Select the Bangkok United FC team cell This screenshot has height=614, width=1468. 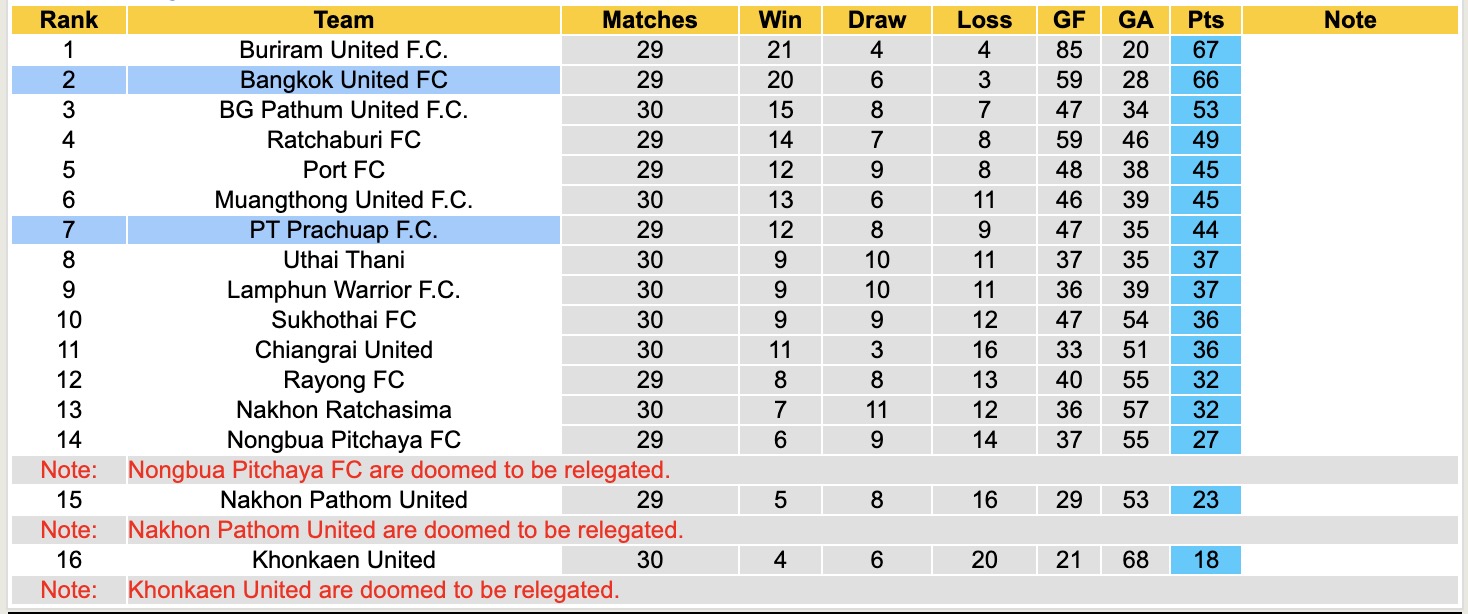click(x=343, y=80)
